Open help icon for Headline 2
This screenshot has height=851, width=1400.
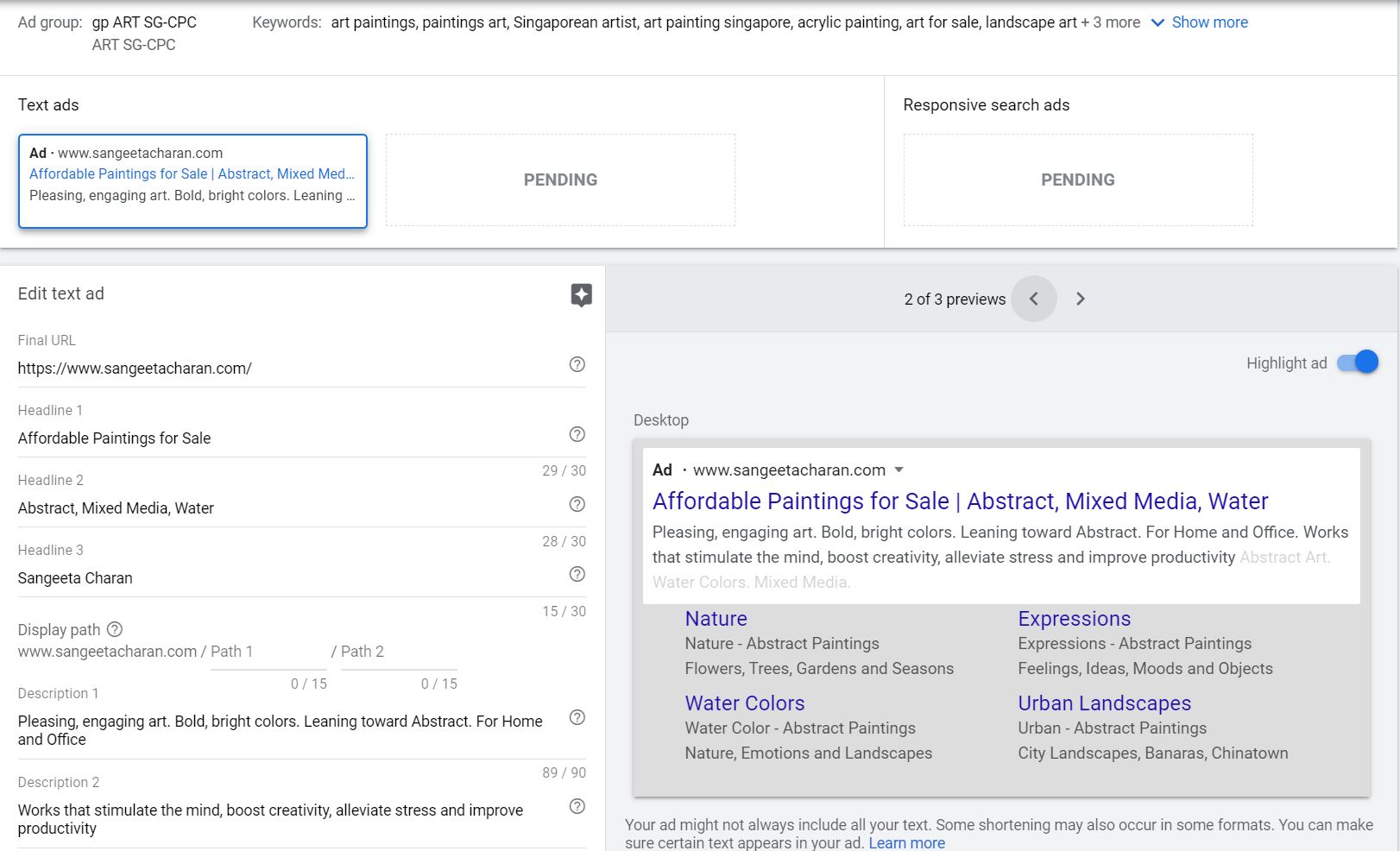(577, 504)
